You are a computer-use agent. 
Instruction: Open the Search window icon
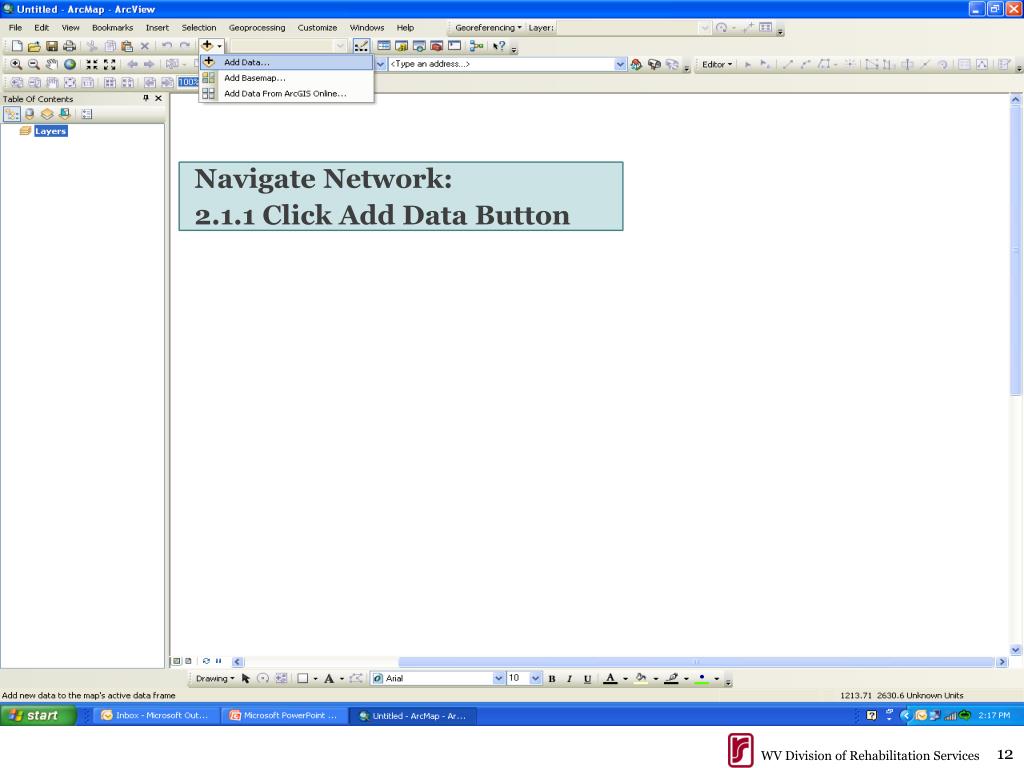tap(419, 46)
